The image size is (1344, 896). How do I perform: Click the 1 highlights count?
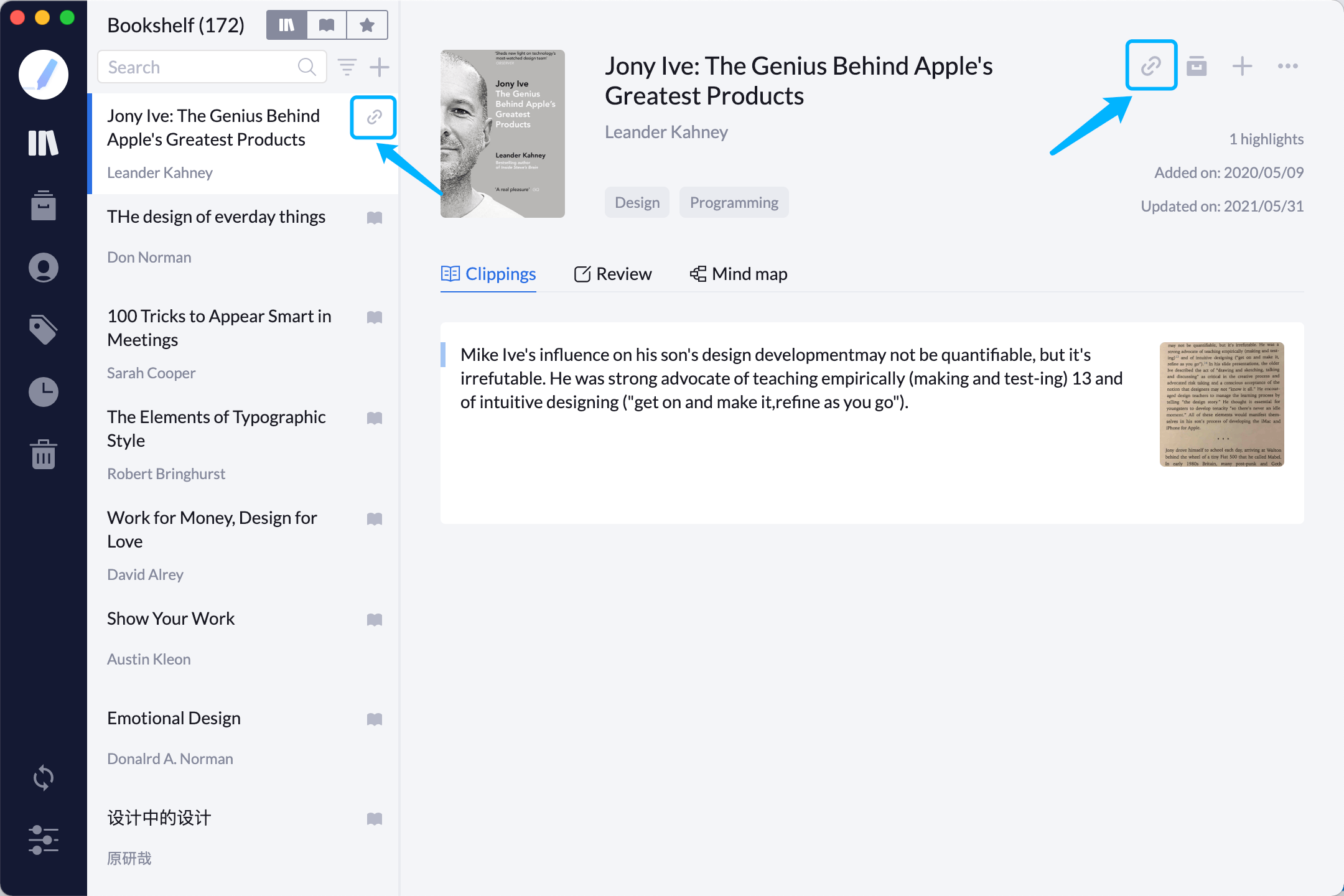tap(1266, 139)
